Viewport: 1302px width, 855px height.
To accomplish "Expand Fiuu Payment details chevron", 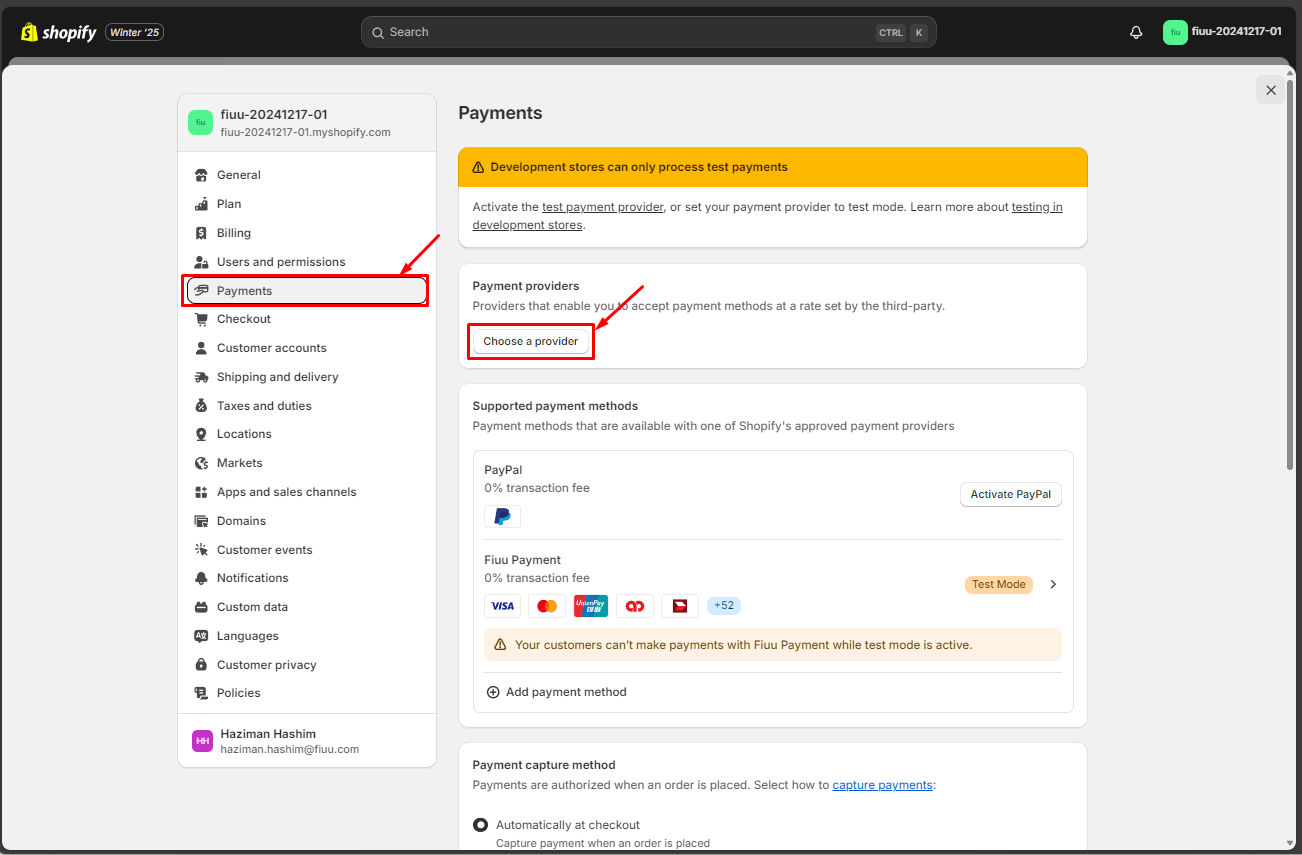I will [1053, 584].
